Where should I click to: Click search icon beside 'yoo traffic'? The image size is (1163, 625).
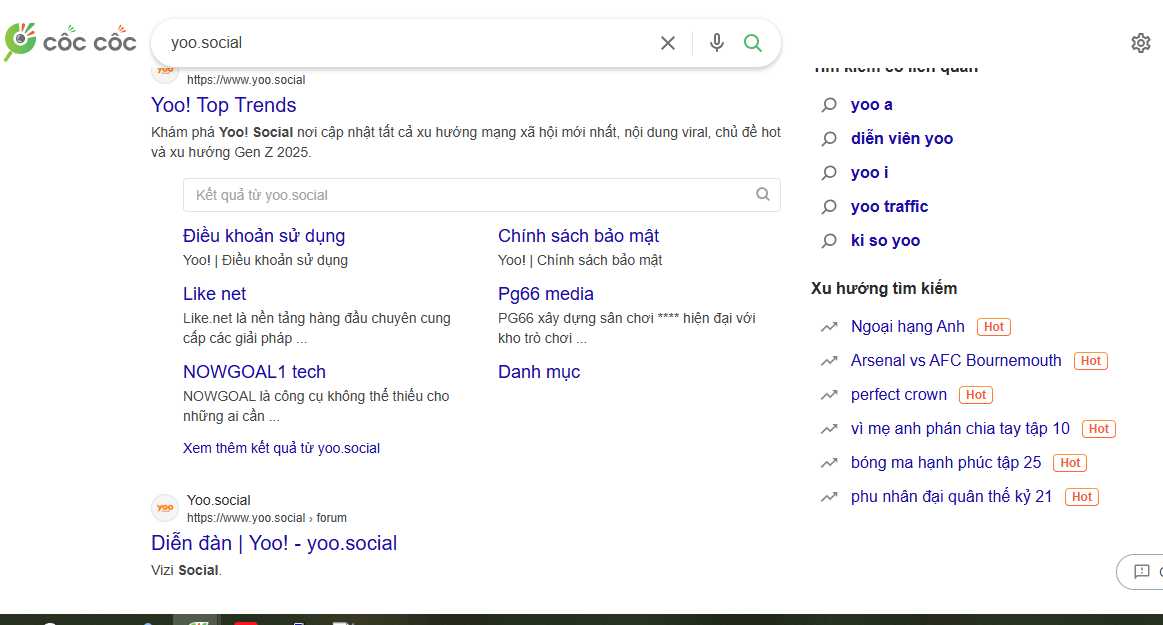(x=829, y=207)
